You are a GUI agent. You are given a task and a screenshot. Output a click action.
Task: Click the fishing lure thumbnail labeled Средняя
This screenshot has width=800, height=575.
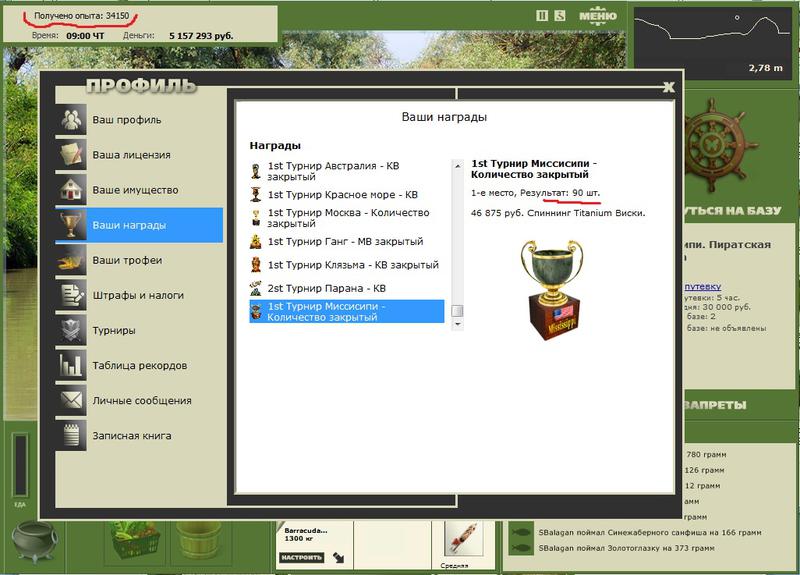pos(463,540)
